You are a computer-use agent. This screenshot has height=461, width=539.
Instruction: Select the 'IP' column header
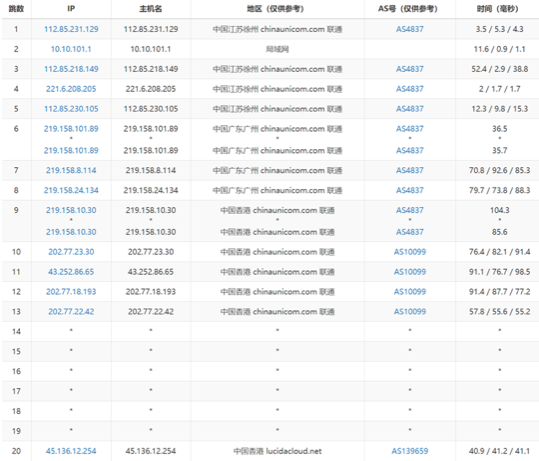[71, 9]
